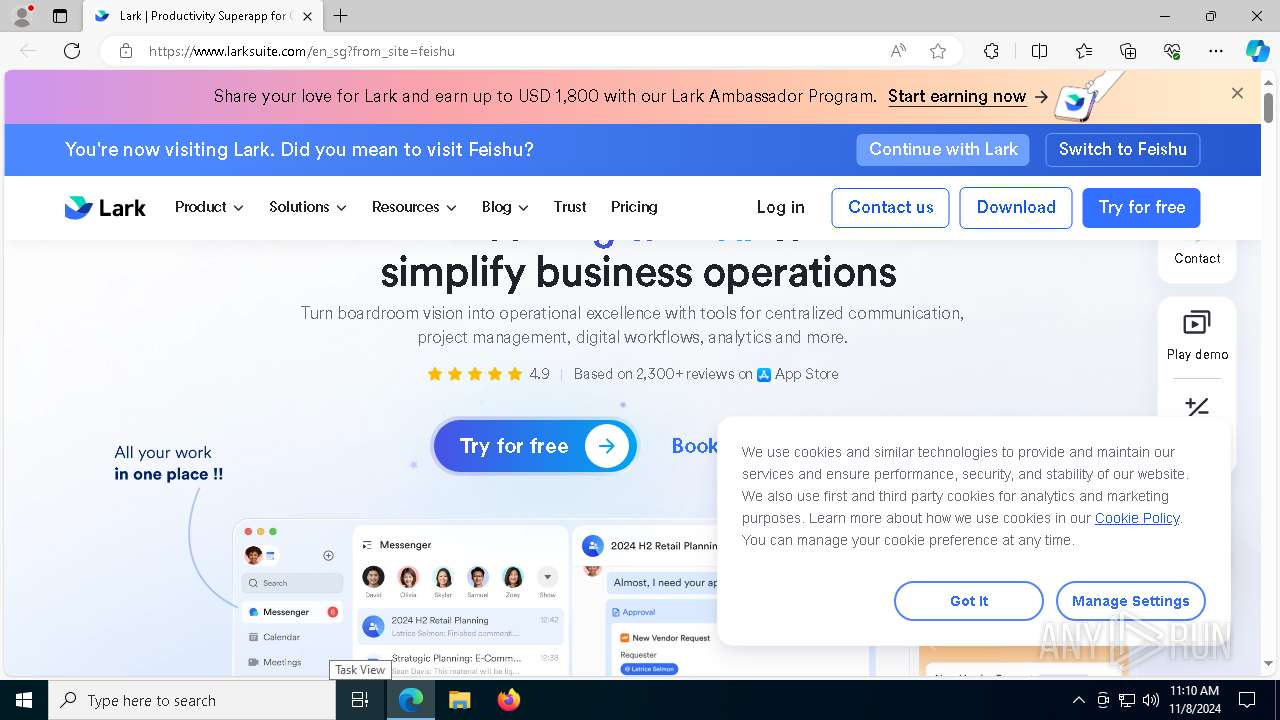Select Calendar in the demo sidebar

[x=292, y=637]
